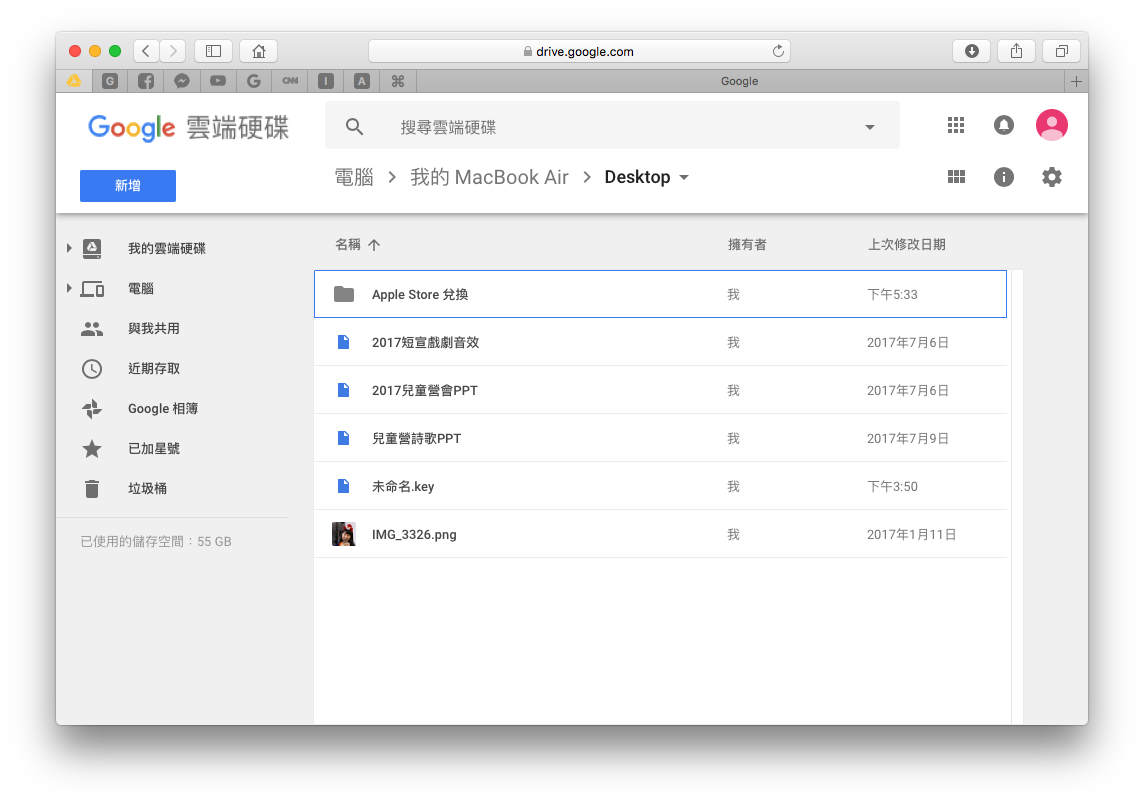Click the 未命名.key file icon
1144x805 pixels.
344,486
